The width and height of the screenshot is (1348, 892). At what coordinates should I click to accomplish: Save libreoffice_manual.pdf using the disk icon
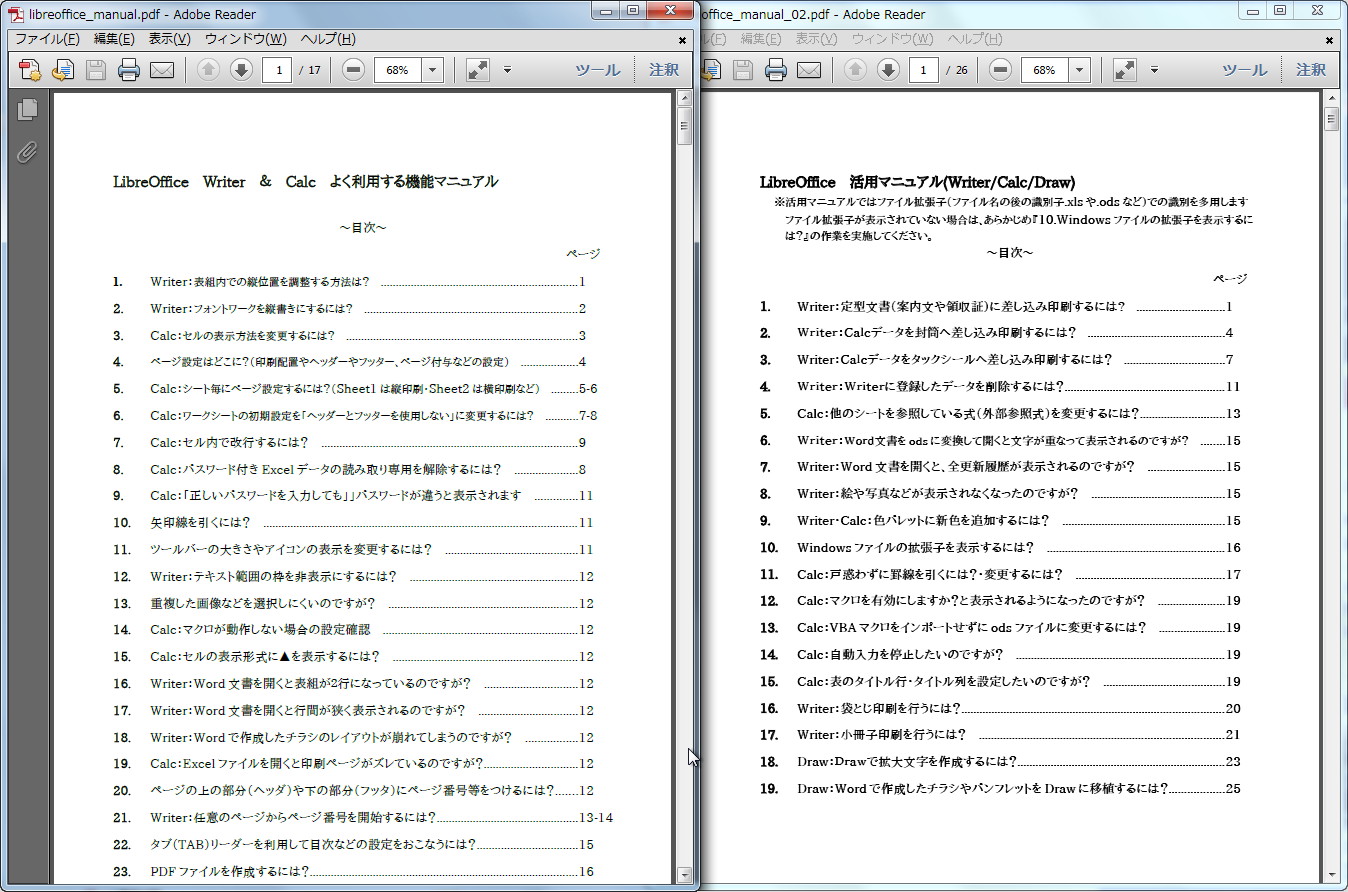click(x=94, y=70)
